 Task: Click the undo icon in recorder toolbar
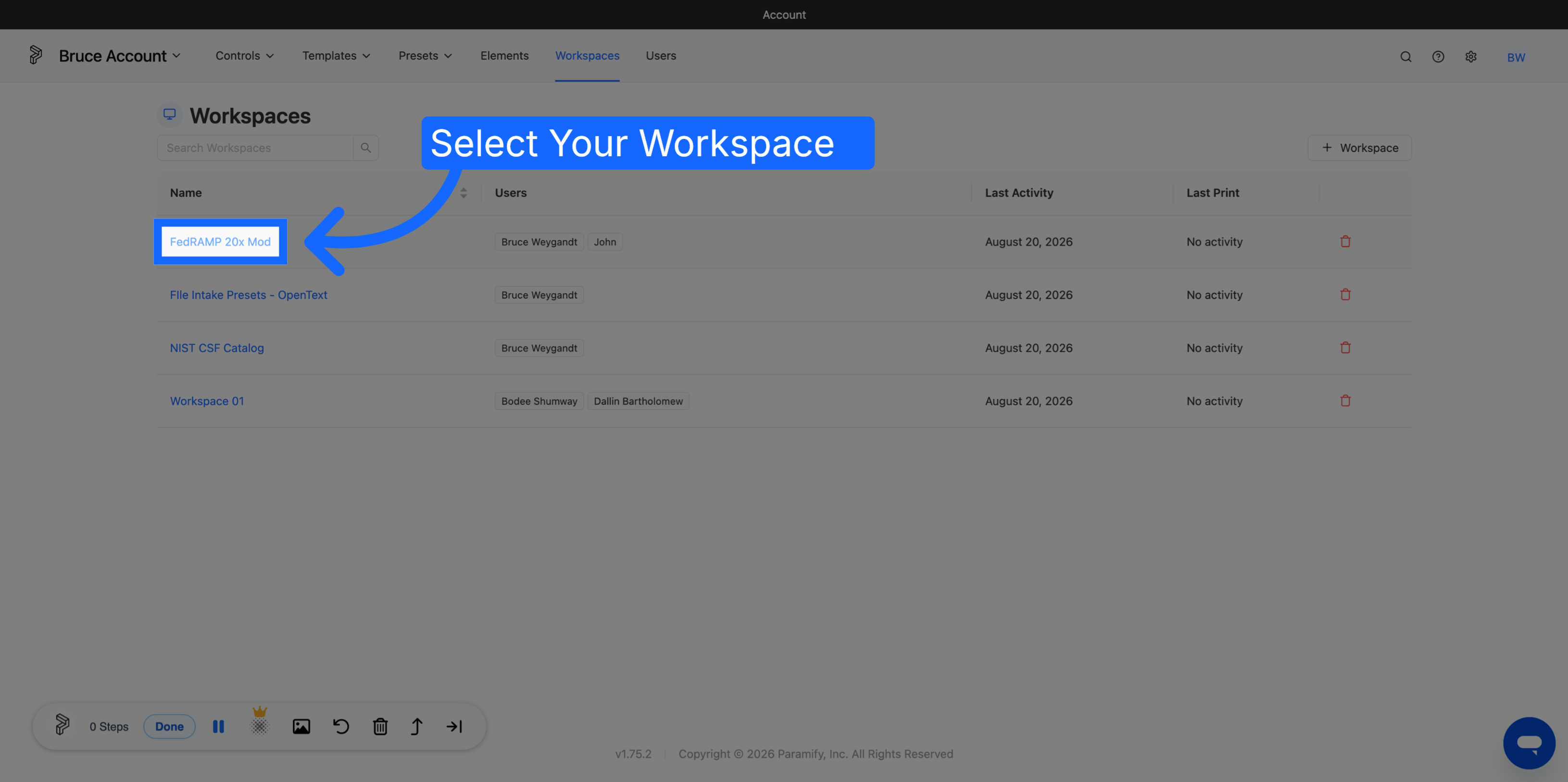point(341,726)
